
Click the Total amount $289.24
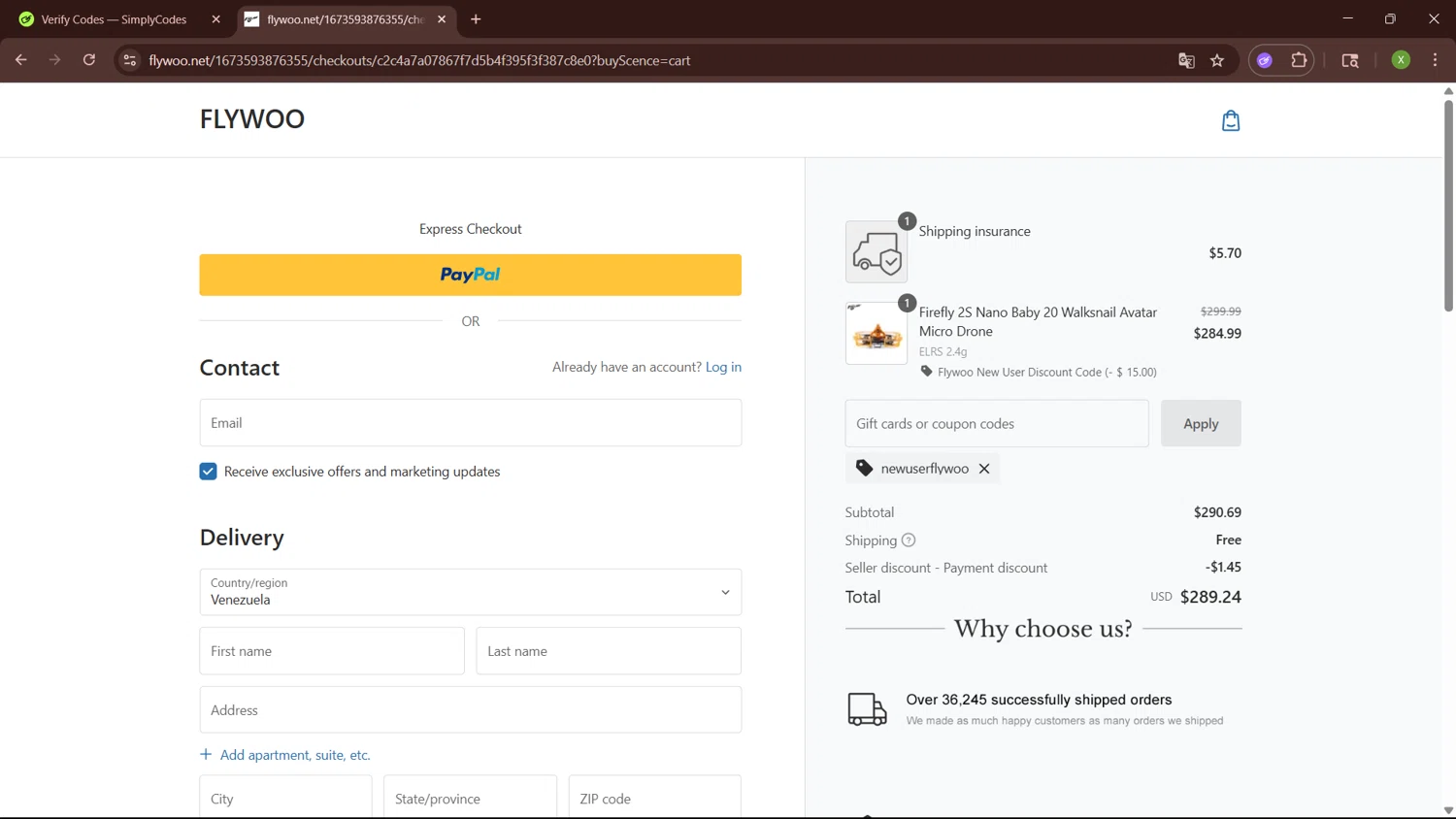click(x=1210, y=597)
